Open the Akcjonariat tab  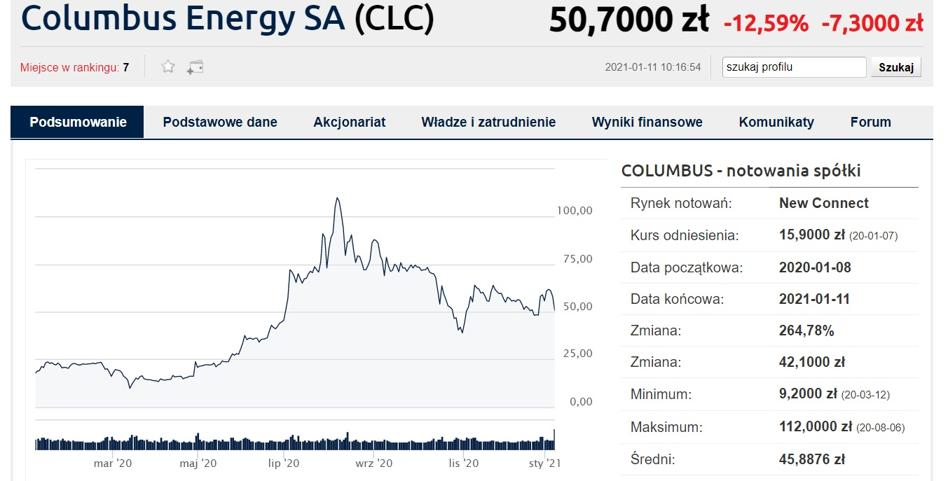tap(349, 122)
